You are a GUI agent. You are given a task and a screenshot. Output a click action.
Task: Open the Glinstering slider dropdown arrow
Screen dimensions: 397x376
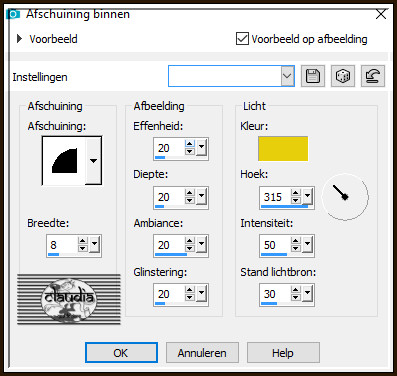tap(201, 293)
